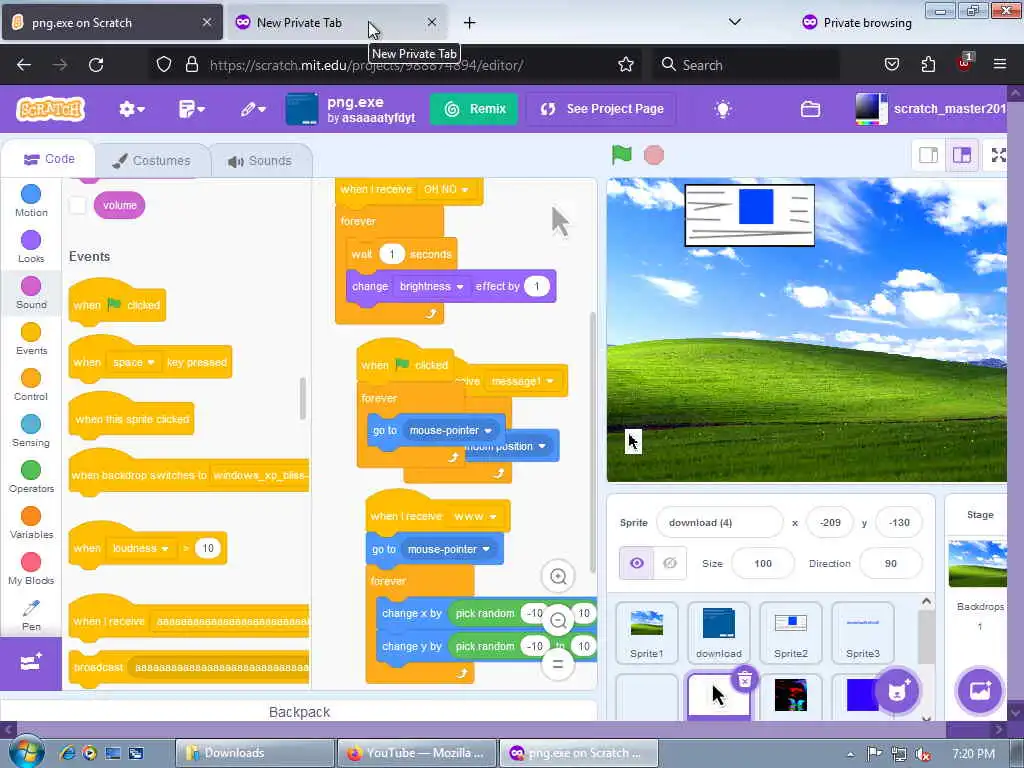Expand the Backpack panel
1024x768 pixels.
[x=299, y=711]
